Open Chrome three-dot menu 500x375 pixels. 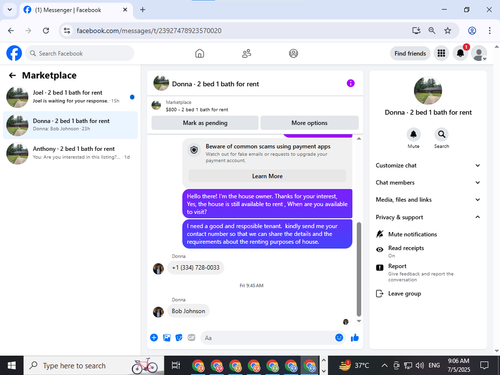point(489,31)
